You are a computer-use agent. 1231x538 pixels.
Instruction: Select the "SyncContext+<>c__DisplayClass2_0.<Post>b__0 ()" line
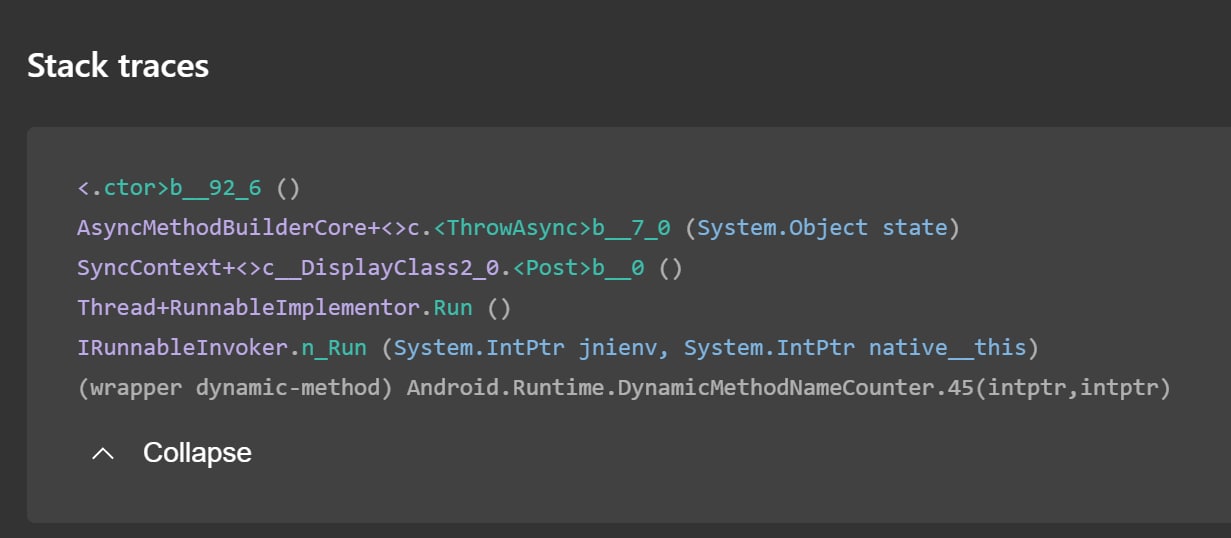[380, 268]
